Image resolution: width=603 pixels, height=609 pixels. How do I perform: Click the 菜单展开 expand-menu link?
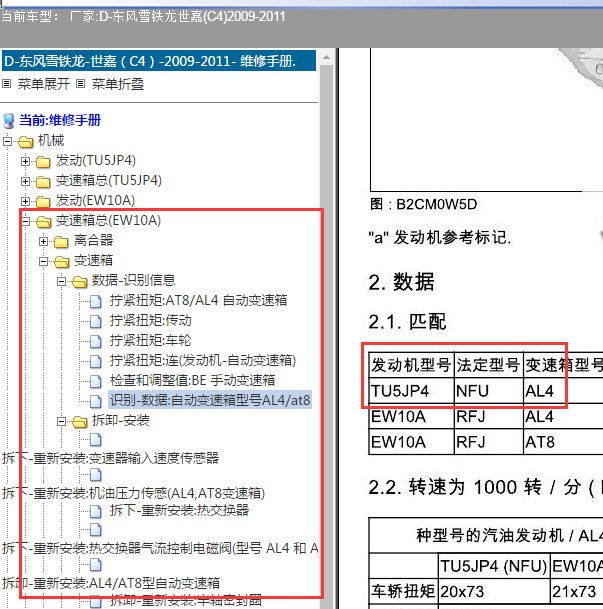43,84
